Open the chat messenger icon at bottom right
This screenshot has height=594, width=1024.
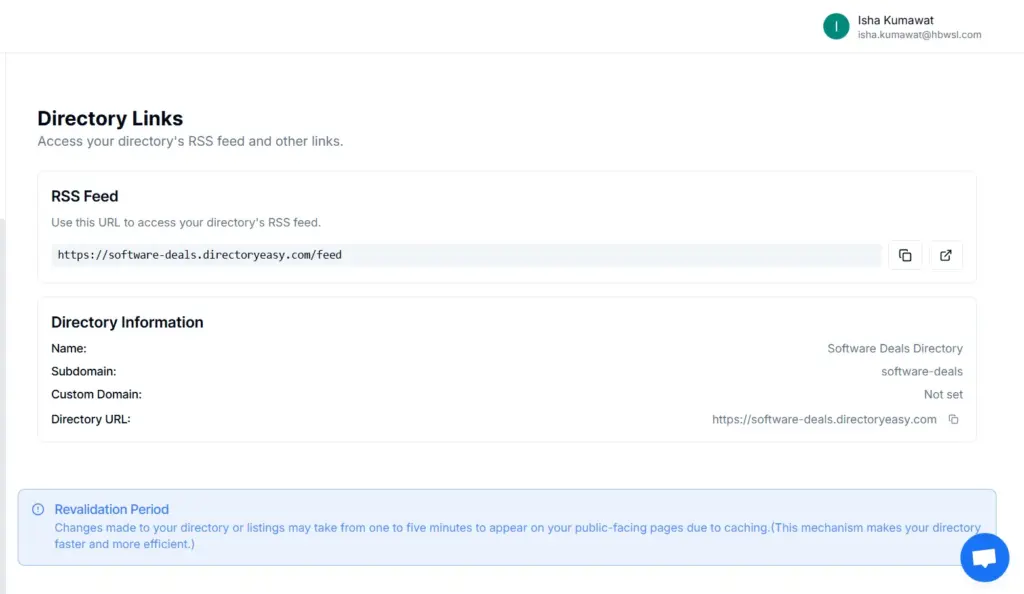985,557
